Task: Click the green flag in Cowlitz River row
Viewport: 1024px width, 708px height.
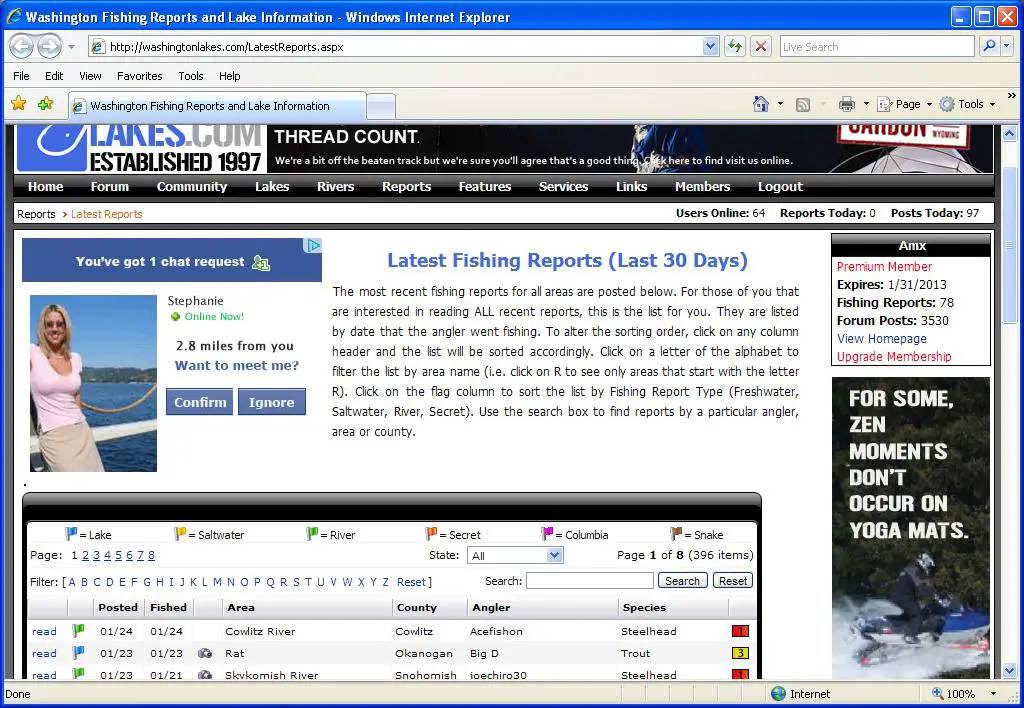Action: (x=78, y=631)
